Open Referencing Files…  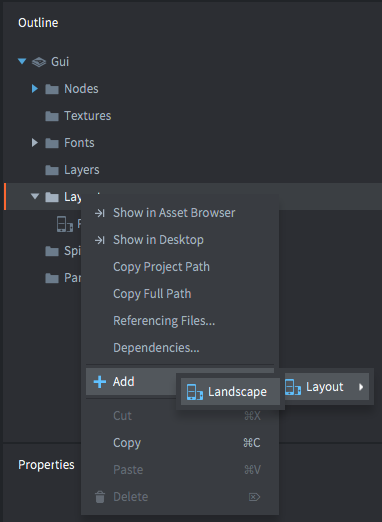180,321
